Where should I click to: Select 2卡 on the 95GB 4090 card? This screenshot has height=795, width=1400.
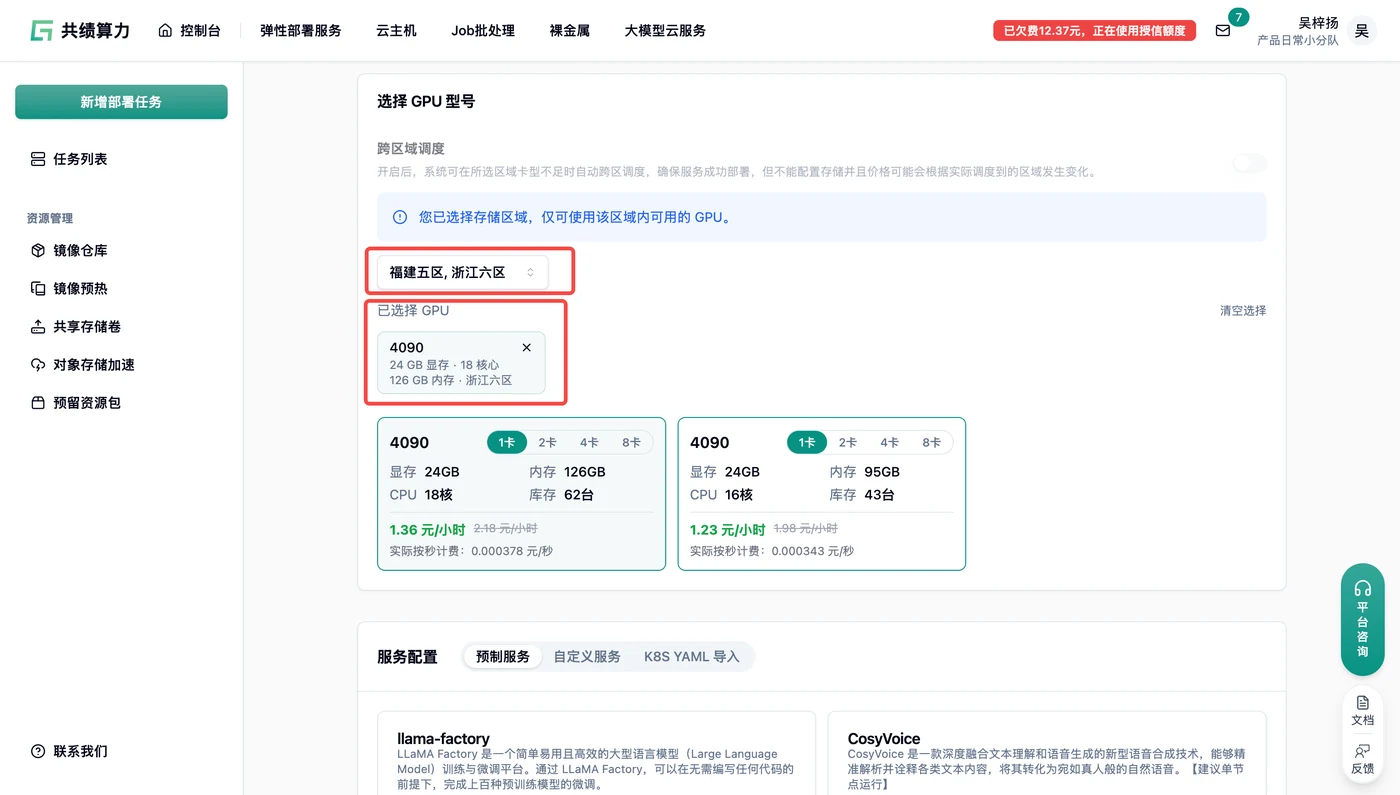[x=847, y=442]
